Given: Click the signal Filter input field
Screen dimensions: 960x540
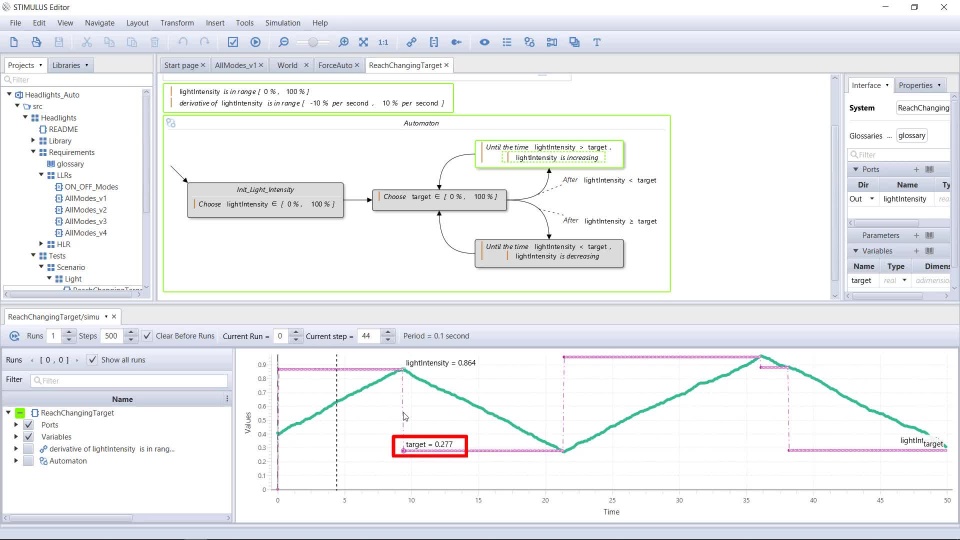Looking at the screenshot, I should coord(129,381).
